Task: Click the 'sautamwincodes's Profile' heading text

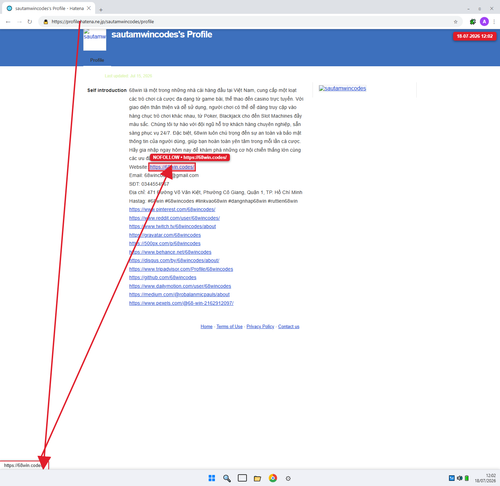Action: [162, 35]
